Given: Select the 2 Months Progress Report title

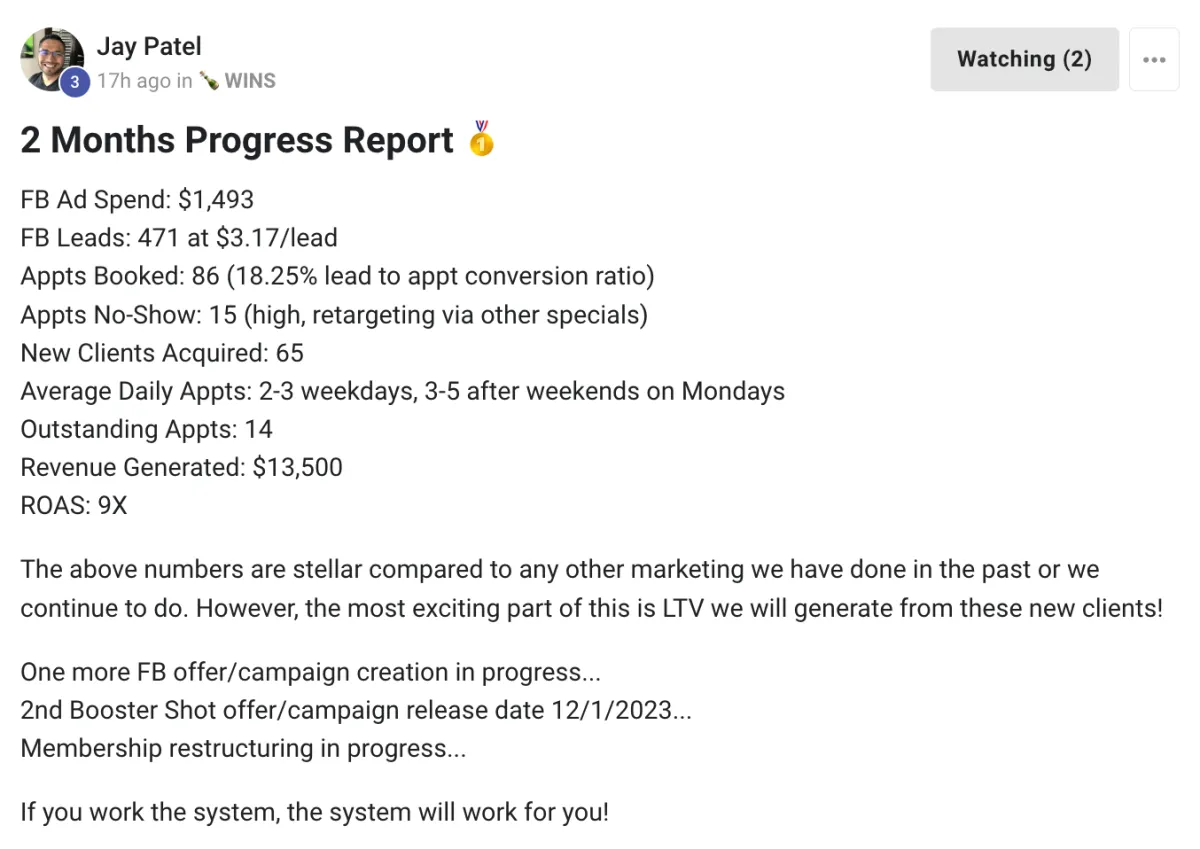Looking at the screenshot, I should (237, 140).
